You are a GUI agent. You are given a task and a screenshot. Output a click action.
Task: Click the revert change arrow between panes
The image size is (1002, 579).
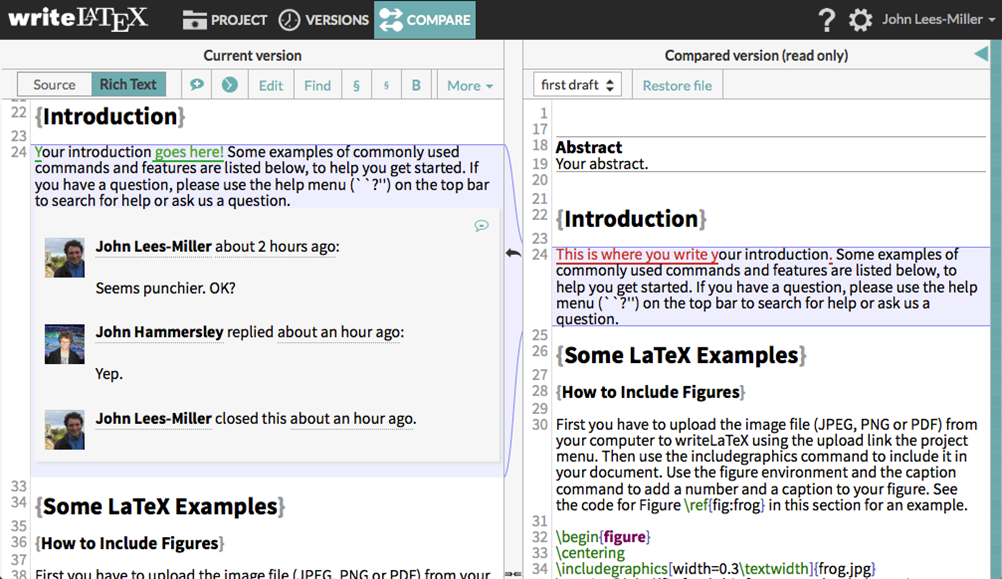[513, 254]
